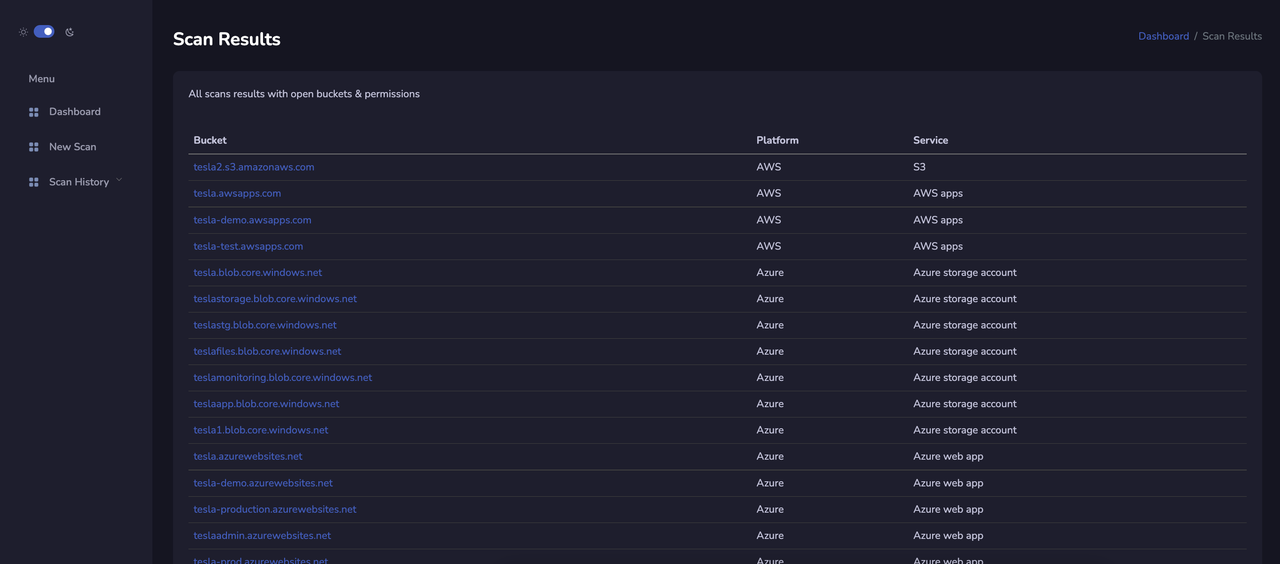
Task: Open tesla1.blob.core.windows.net link
Action: [x=261, y=430]
